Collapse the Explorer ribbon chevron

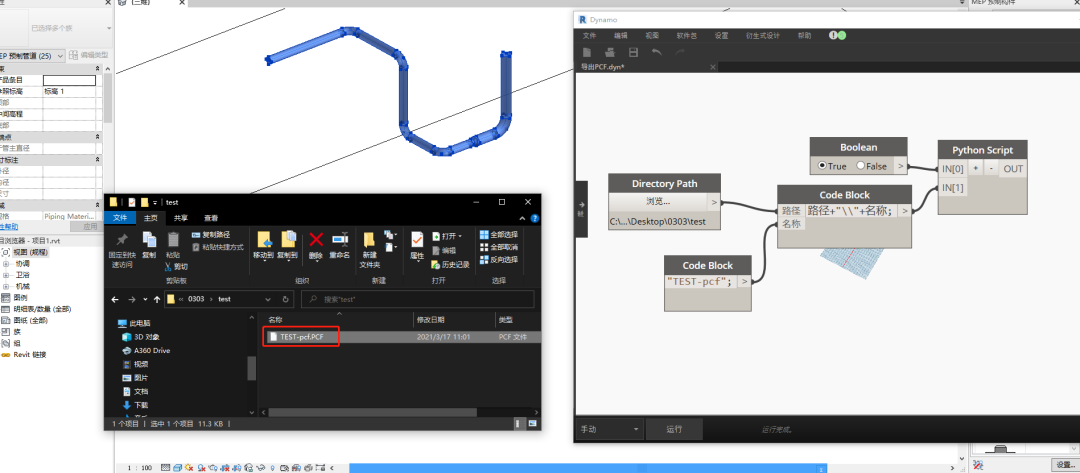[524, 218]
